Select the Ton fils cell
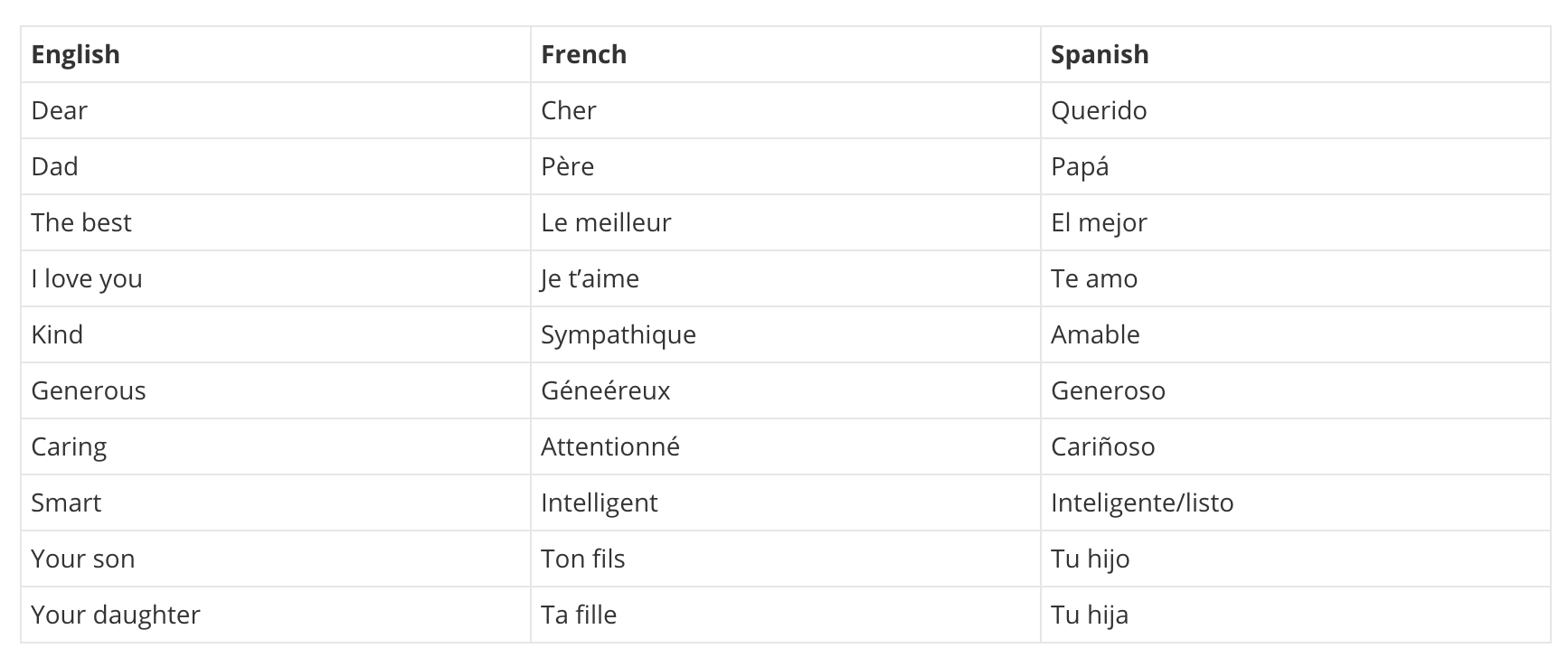The width and height of the screenshot is (1568, 667). [786, 559]
